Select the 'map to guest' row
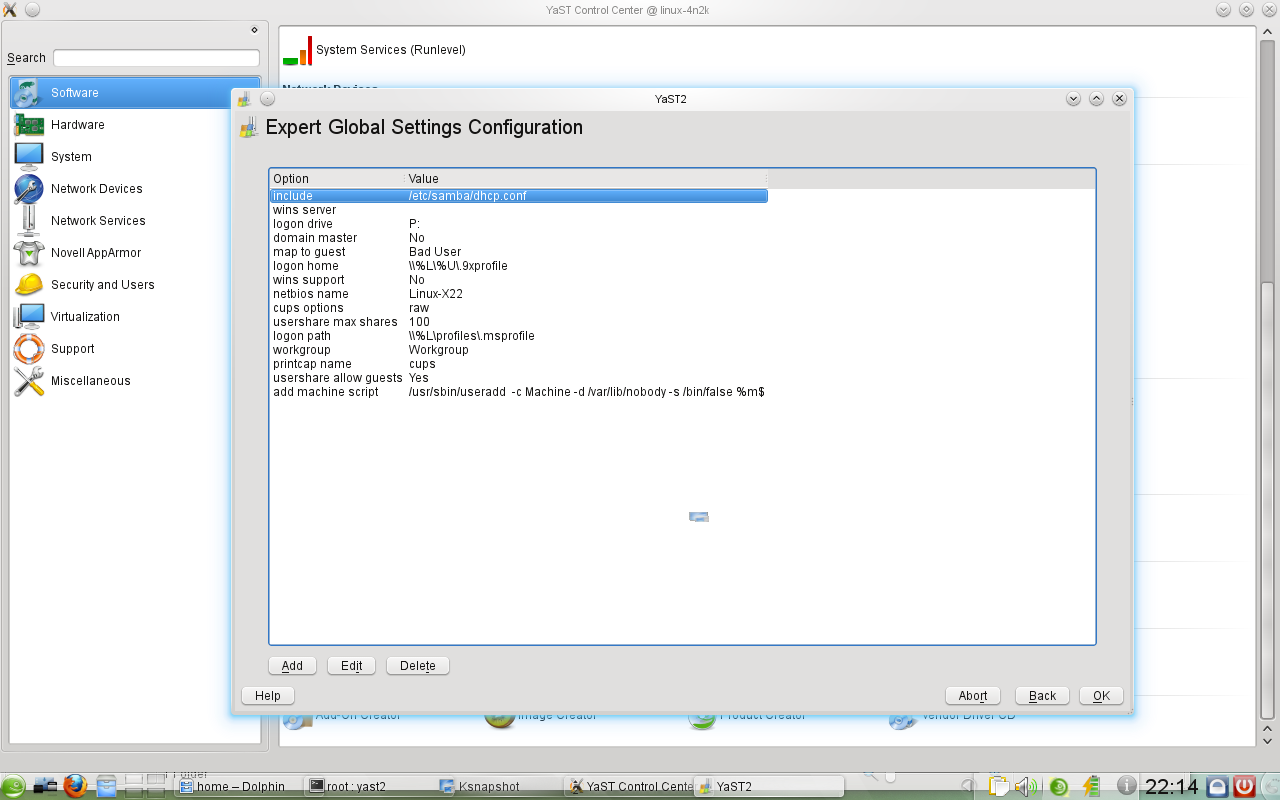Viewport: 1280px width, 800px height. 518,252
